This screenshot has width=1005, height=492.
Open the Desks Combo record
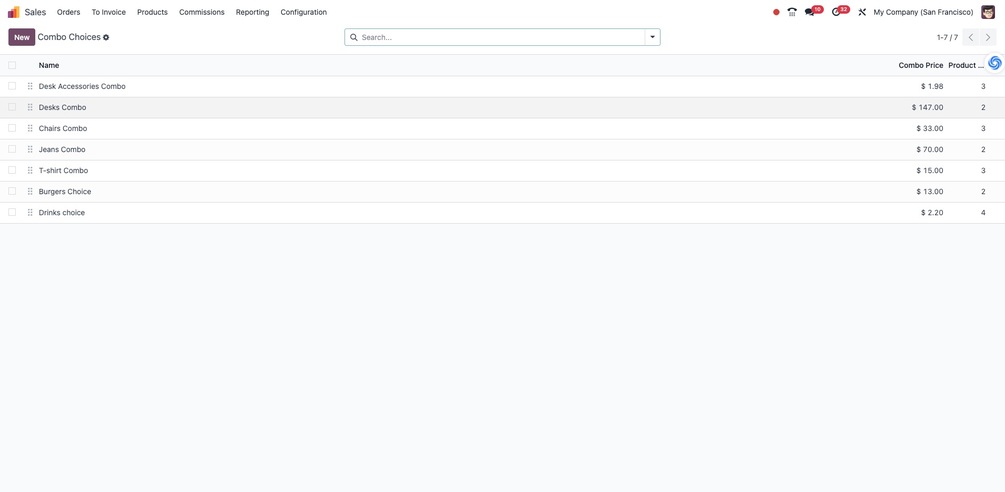pyautogui.click(x=62, y=107)
